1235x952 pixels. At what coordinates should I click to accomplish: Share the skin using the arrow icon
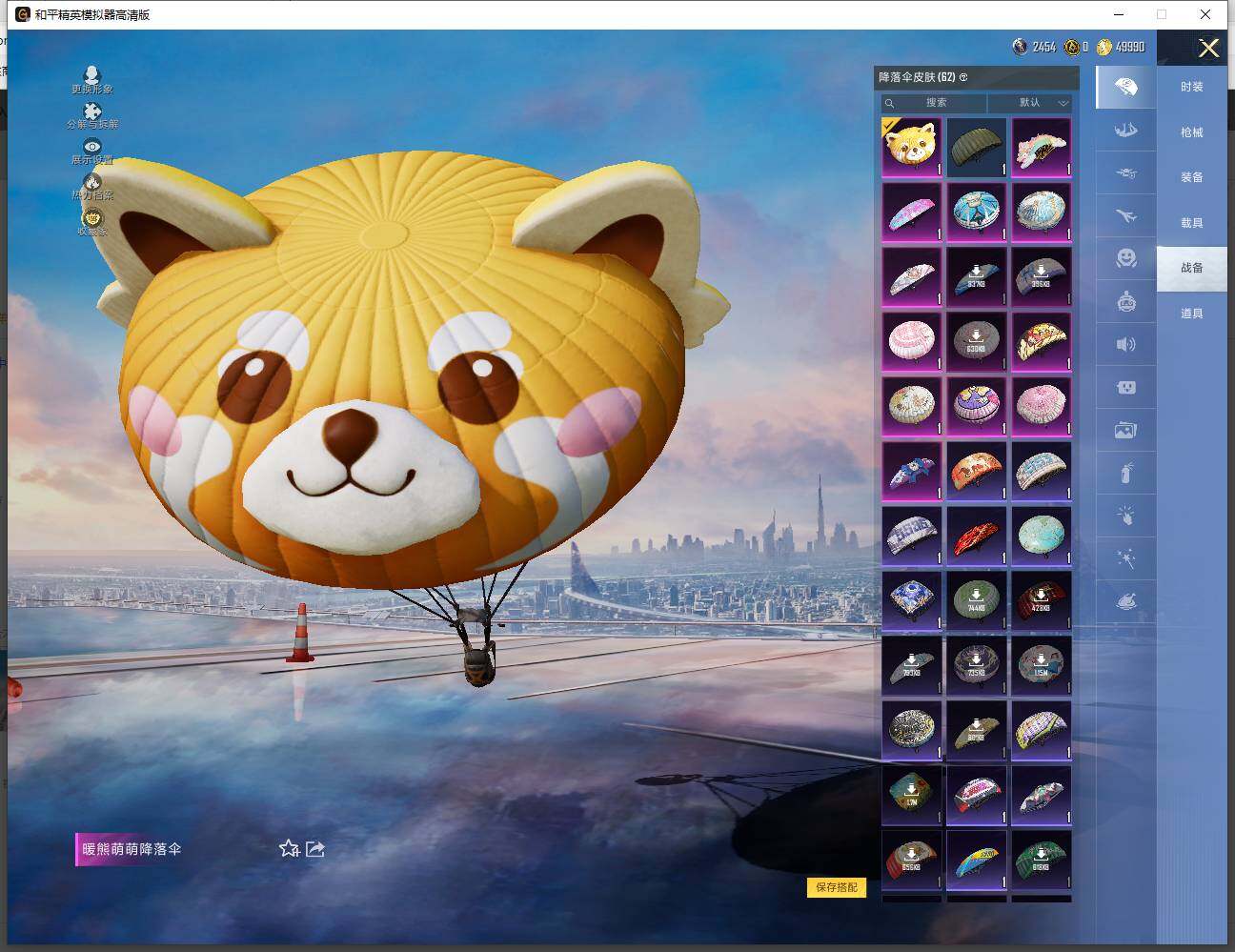tap(315, 848)
